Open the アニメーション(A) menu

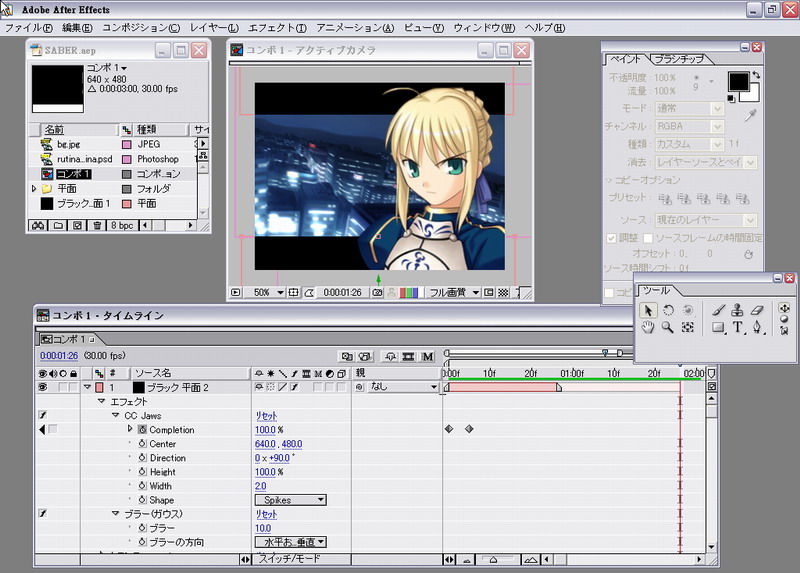(355, 28)
